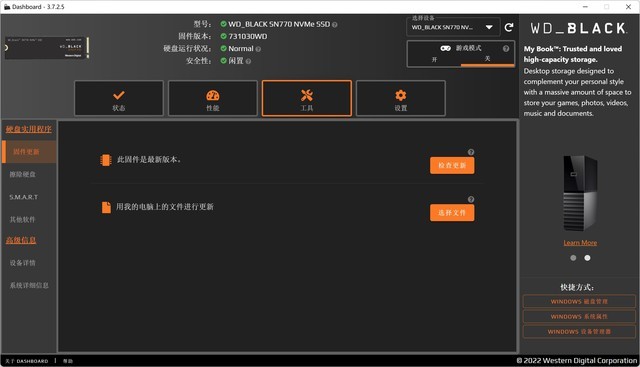Open help icon above 检查更新
This screenshot has height=367, width=640.
(x=471, y=152)
